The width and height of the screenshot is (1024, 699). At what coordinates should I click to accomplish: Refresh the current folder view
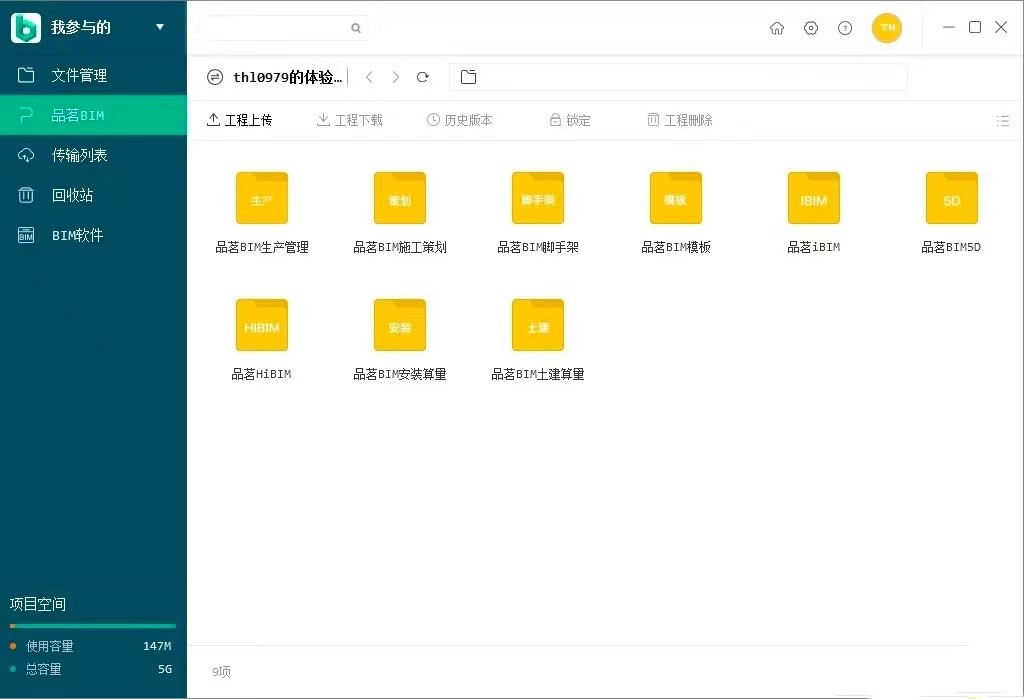(x=423, y=77)
